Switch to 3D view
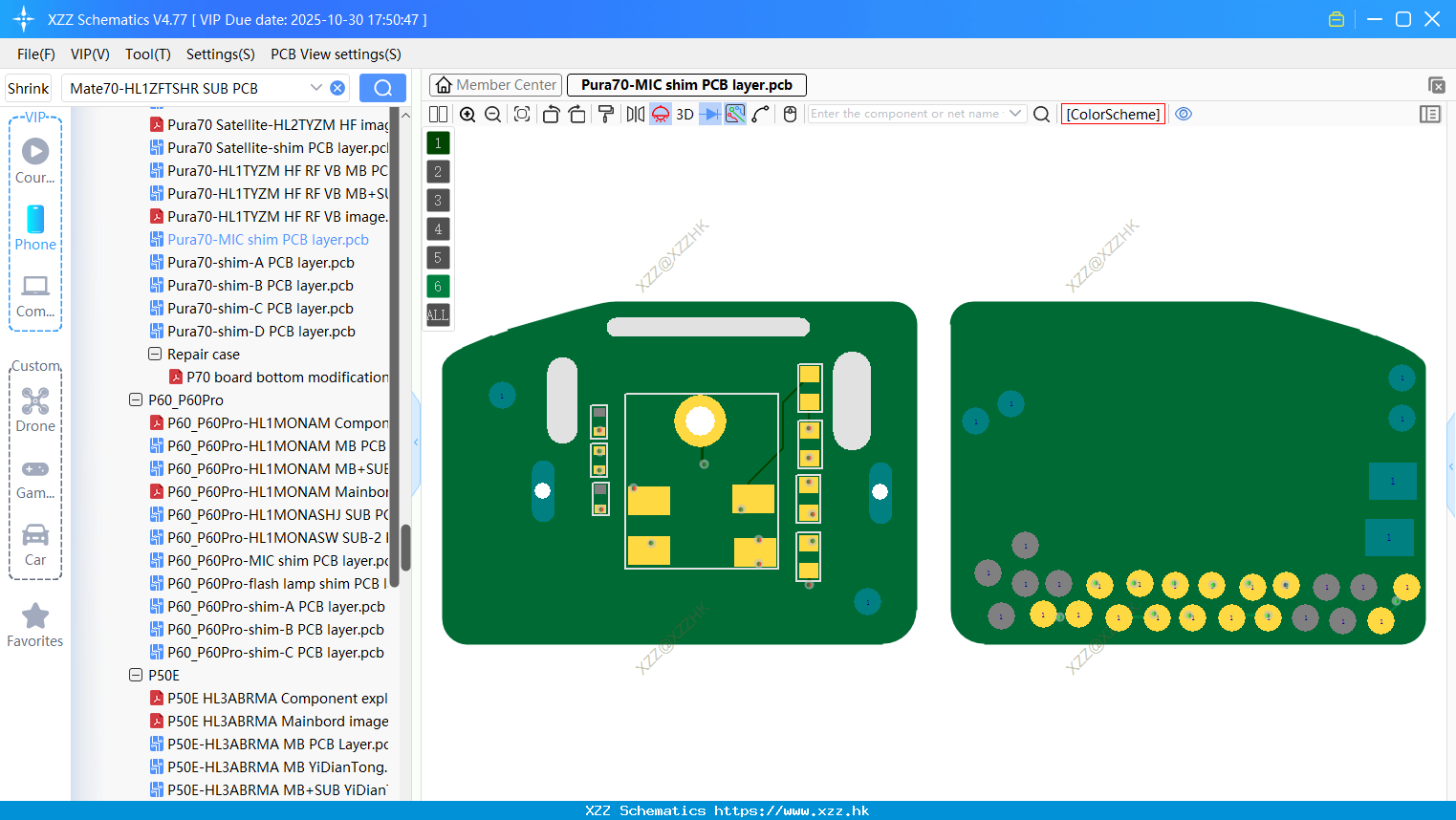The image size is (1456, 820). (x=685, y=114)
